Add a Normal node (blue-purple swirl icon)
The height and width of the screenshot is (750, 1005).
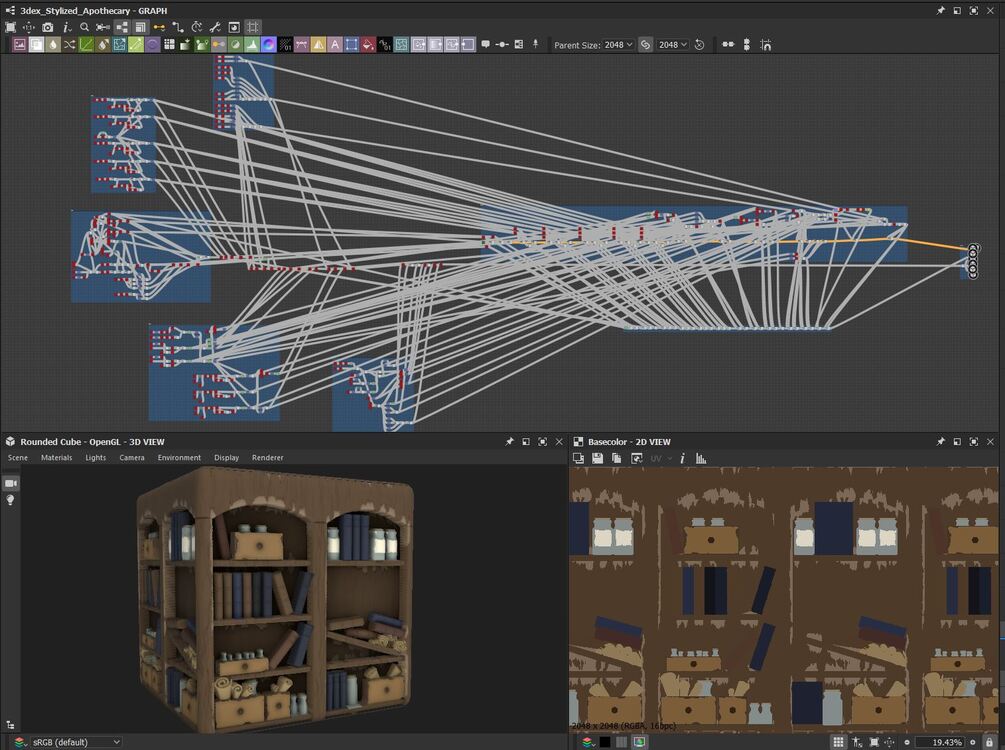[x=269, y=44]
